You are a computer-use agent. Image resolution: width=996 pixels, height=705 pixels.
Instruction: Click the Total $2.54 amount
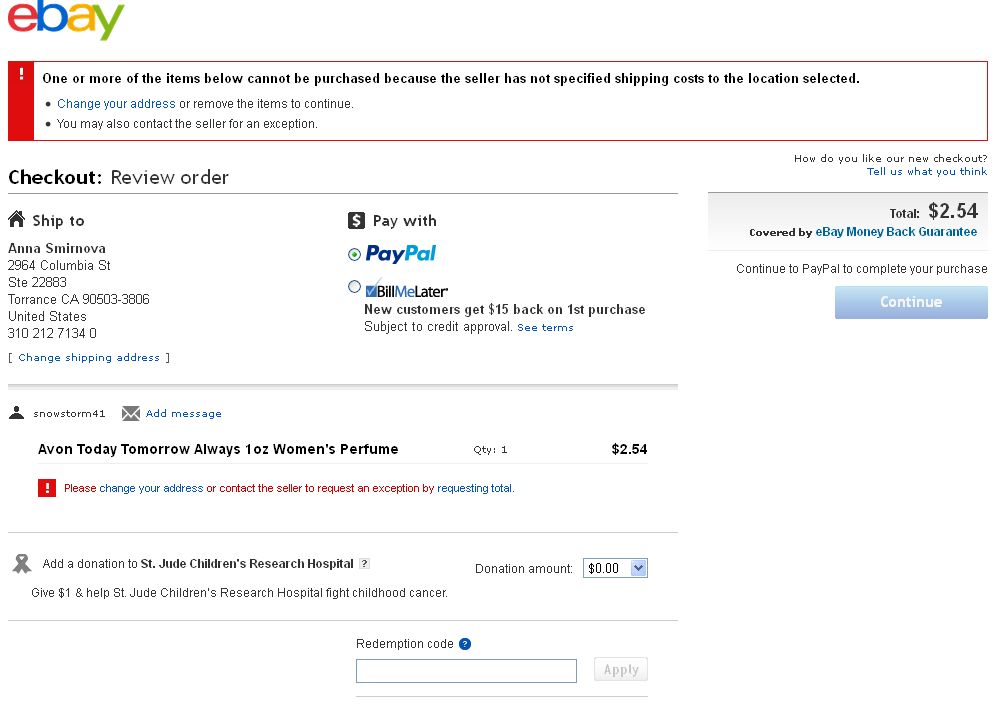point(953,211)
